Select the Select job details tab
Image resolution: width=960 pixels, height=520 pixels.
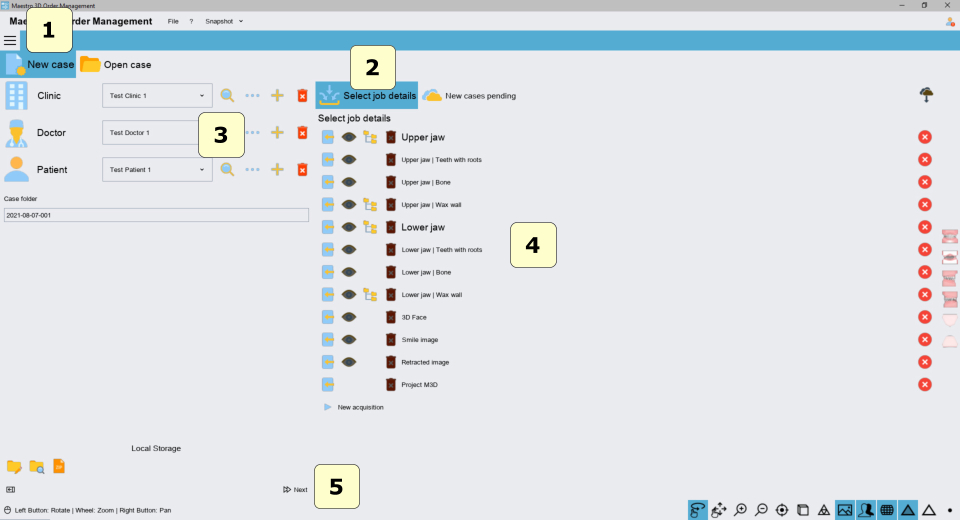click(x=367, y=96)
